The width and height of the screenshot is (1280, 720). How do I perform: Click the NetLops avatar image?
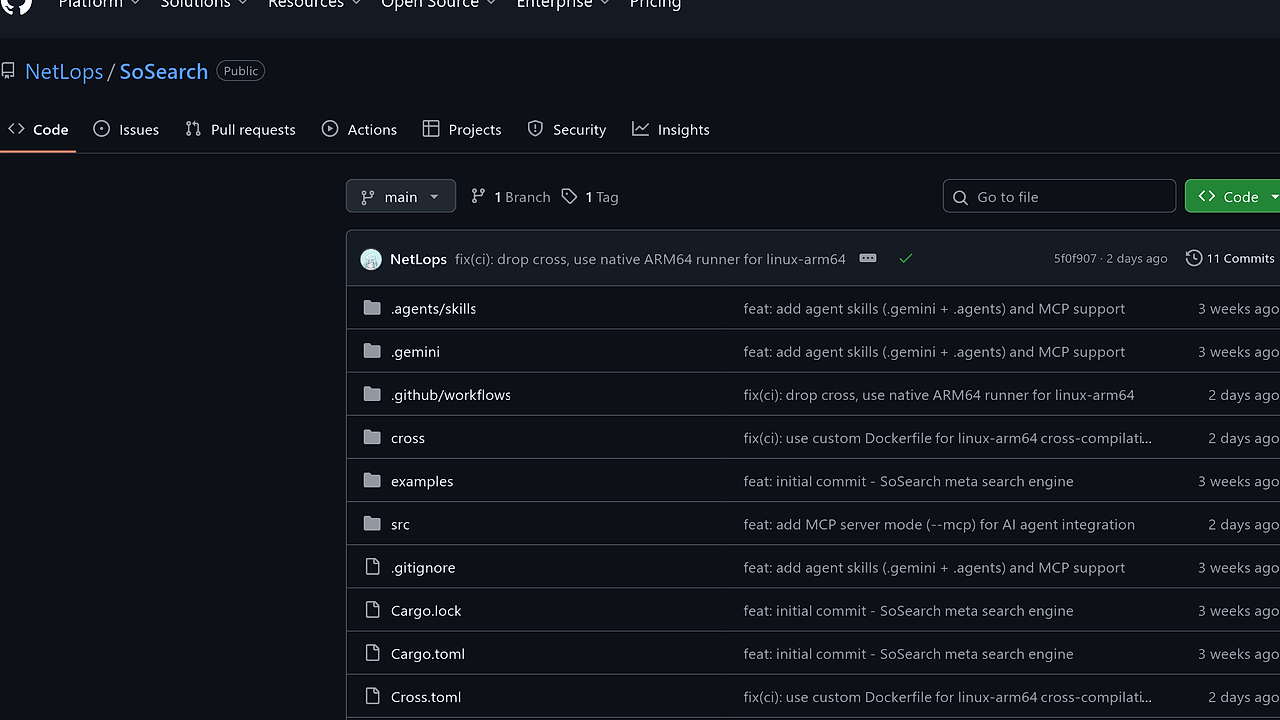pyautogui.click(x=371, y=259)
